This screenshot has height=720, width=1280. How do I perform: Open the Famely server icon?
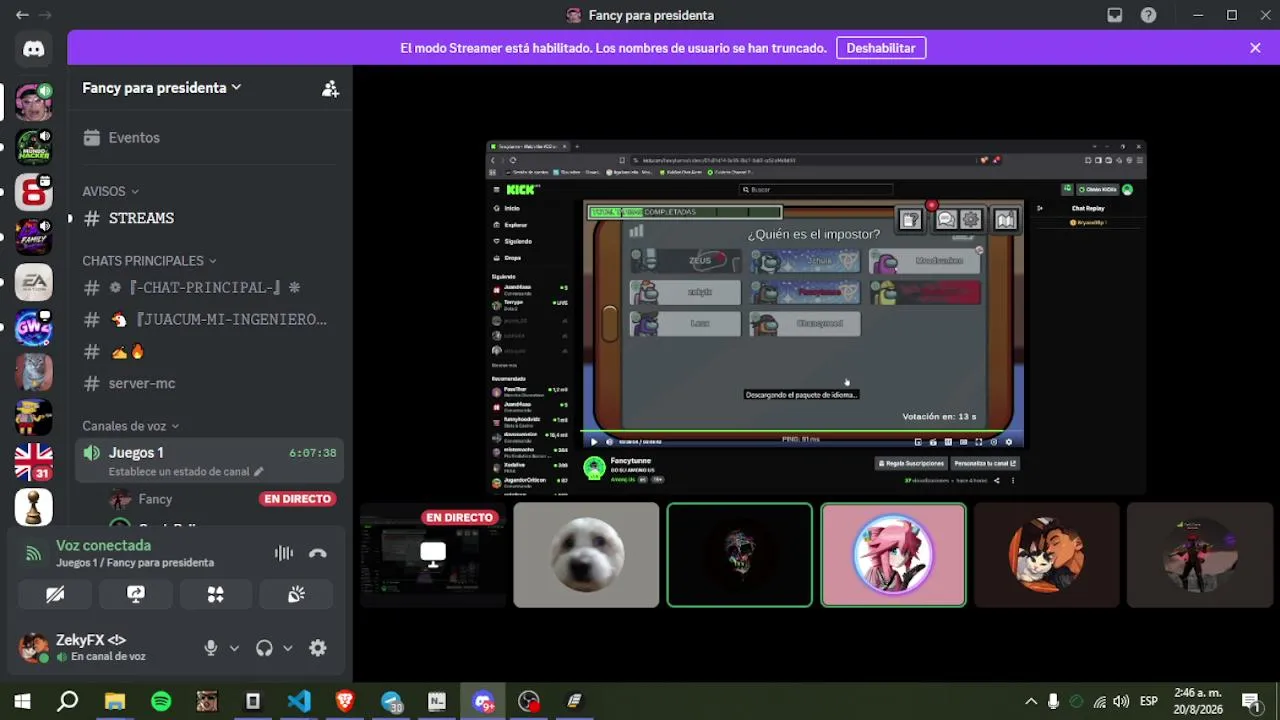click(x=33, y=237)
